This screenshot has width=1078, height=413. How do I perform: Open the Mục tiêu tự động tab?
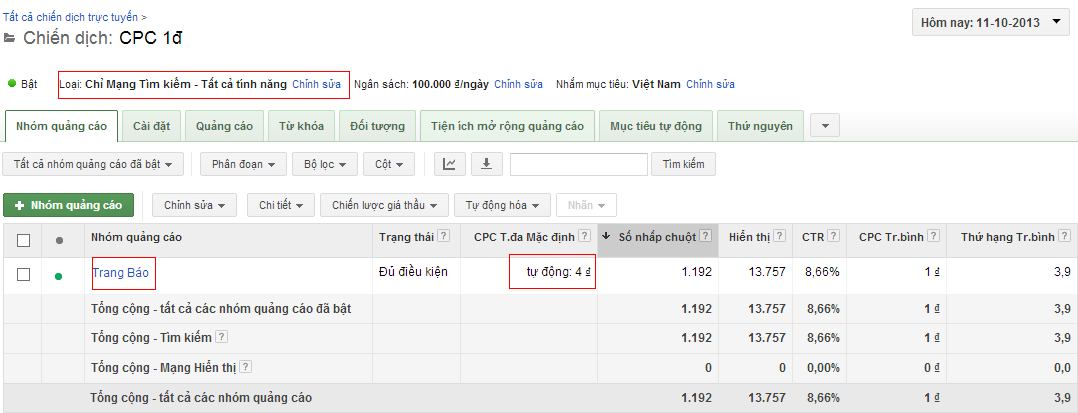(x=656, y=126)
